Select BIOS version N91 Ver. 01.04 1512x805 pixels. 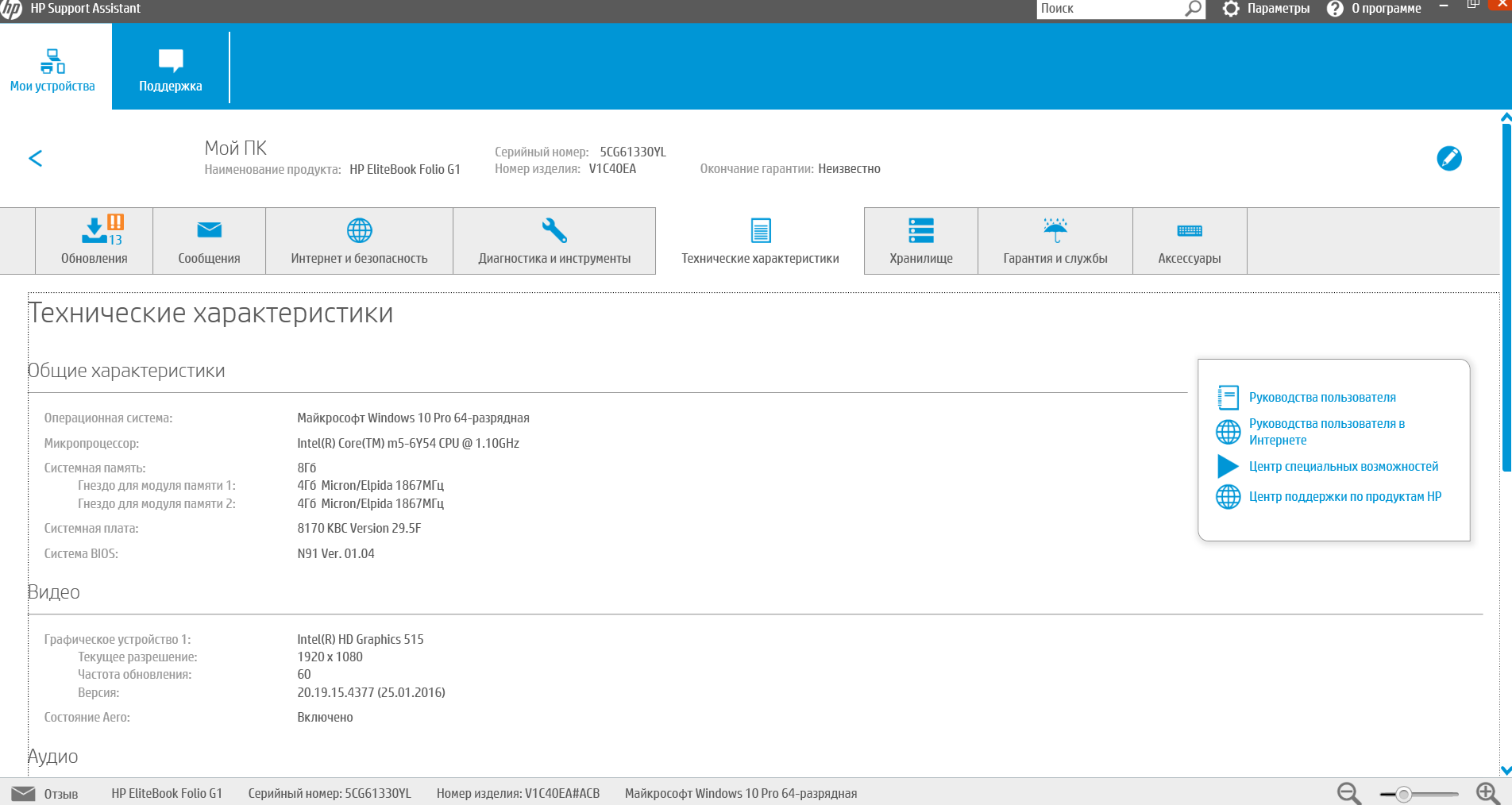(336, 553)
